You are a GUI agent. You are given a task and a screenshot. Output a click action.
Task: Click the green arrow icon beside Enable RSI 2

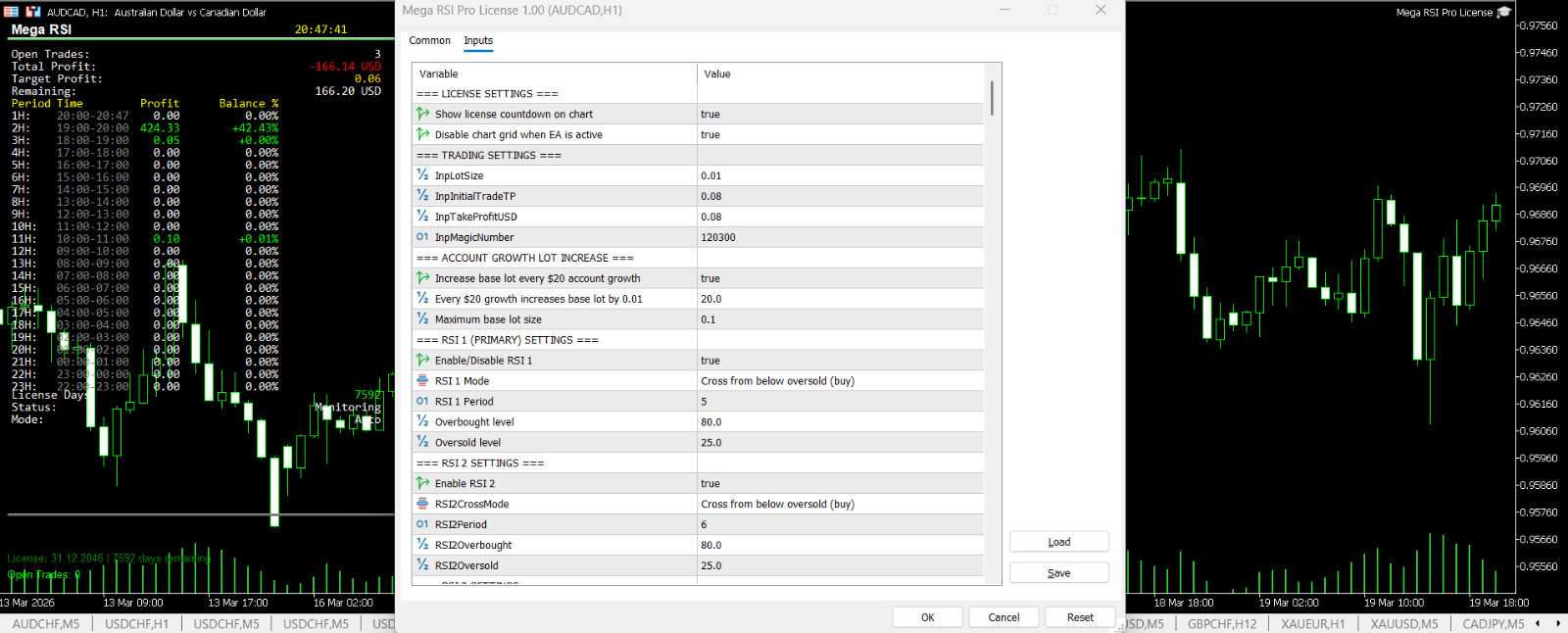click(422, 484)
